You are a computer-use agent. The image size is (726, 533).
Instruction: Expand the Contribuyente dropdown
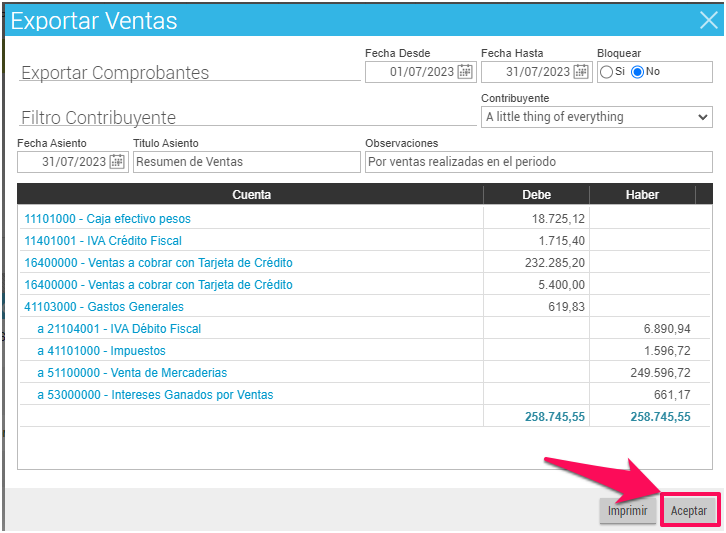pyautogui.click(x=596, y=117)
